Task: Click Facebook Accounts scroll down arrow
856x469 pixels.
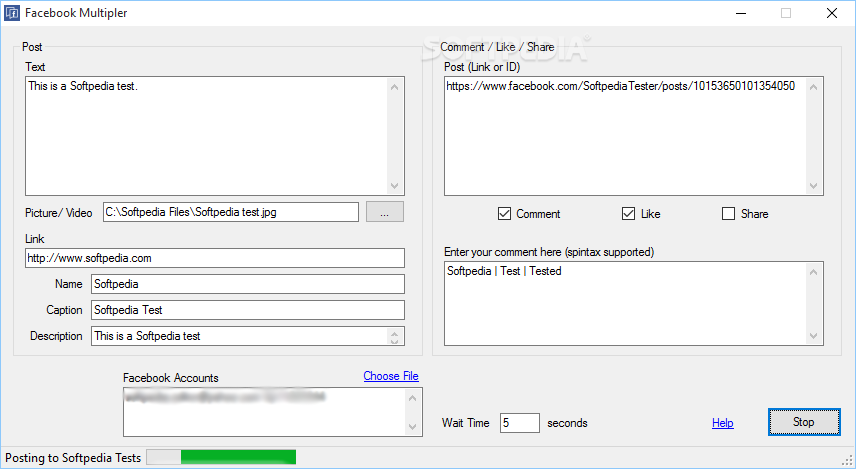Action: coord(412,426)
